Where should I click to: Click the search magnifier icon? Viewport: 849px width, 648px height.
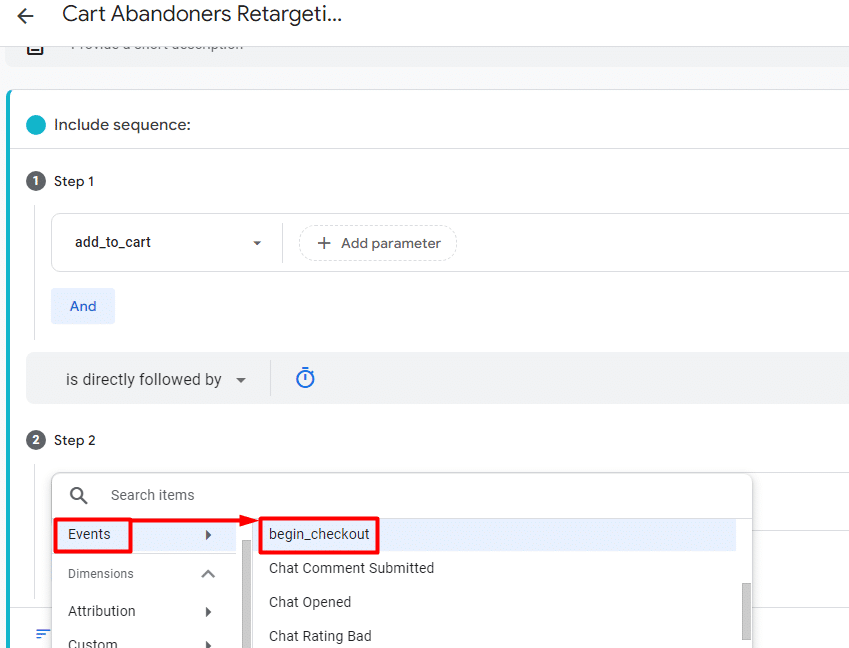coord(79,495)
